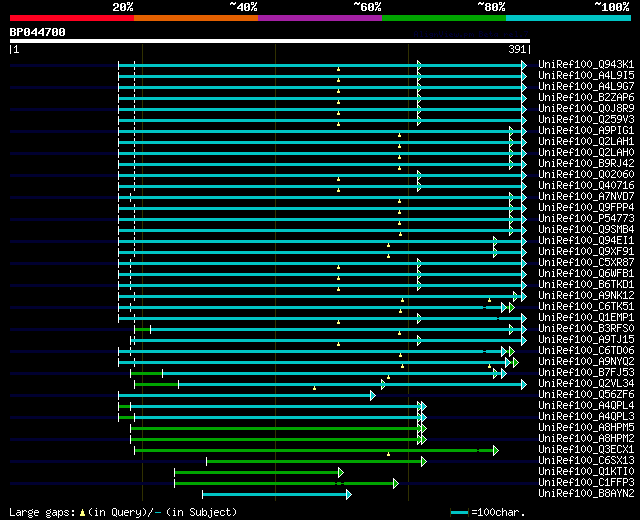Open the UniRef100_B8AYN2 entry
The width and height of the screenshot is (640, 520).
point(586,494)
